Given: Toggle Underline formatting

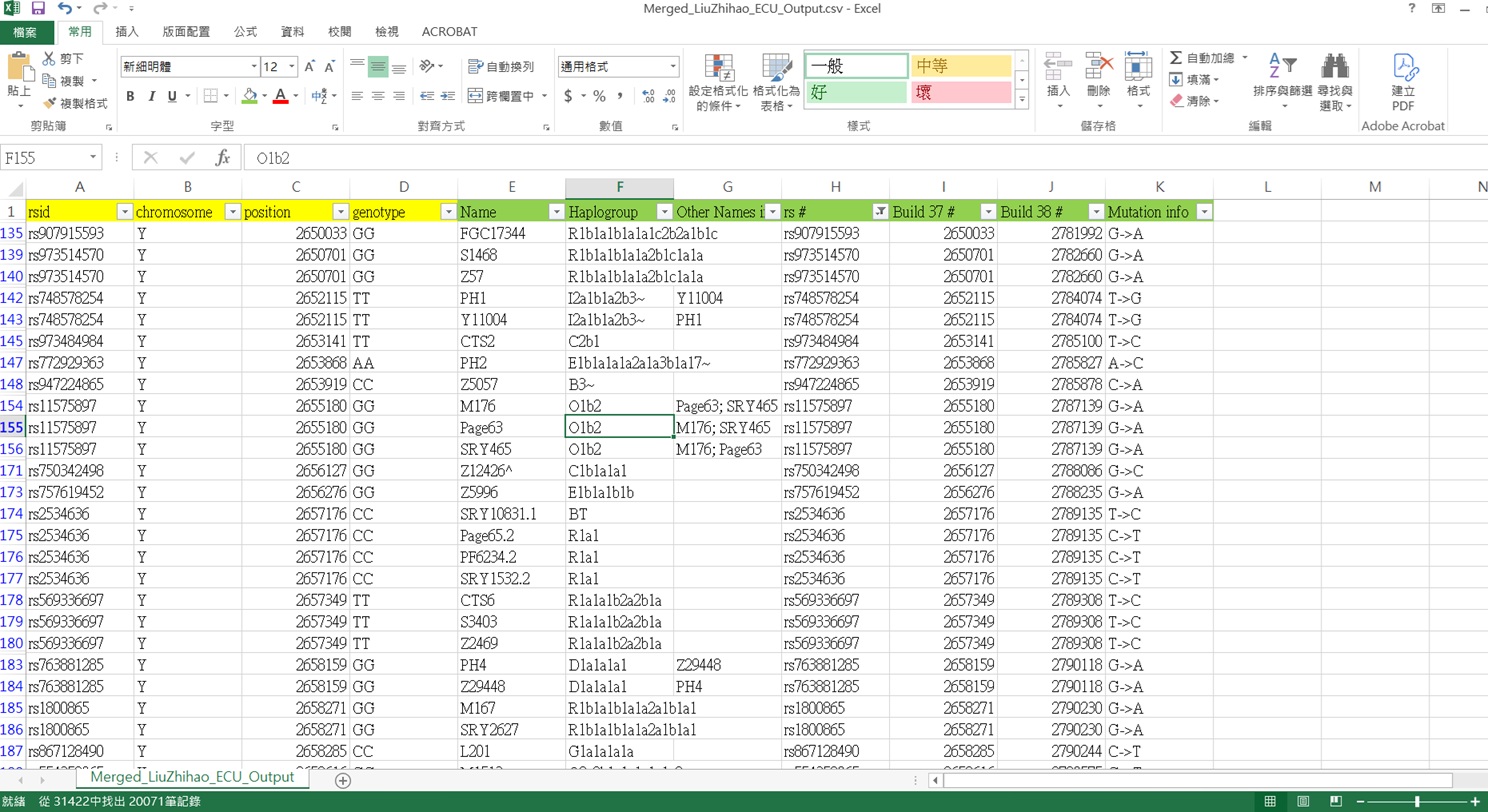Looking at the screenshot, I should [x=172, y=97].
